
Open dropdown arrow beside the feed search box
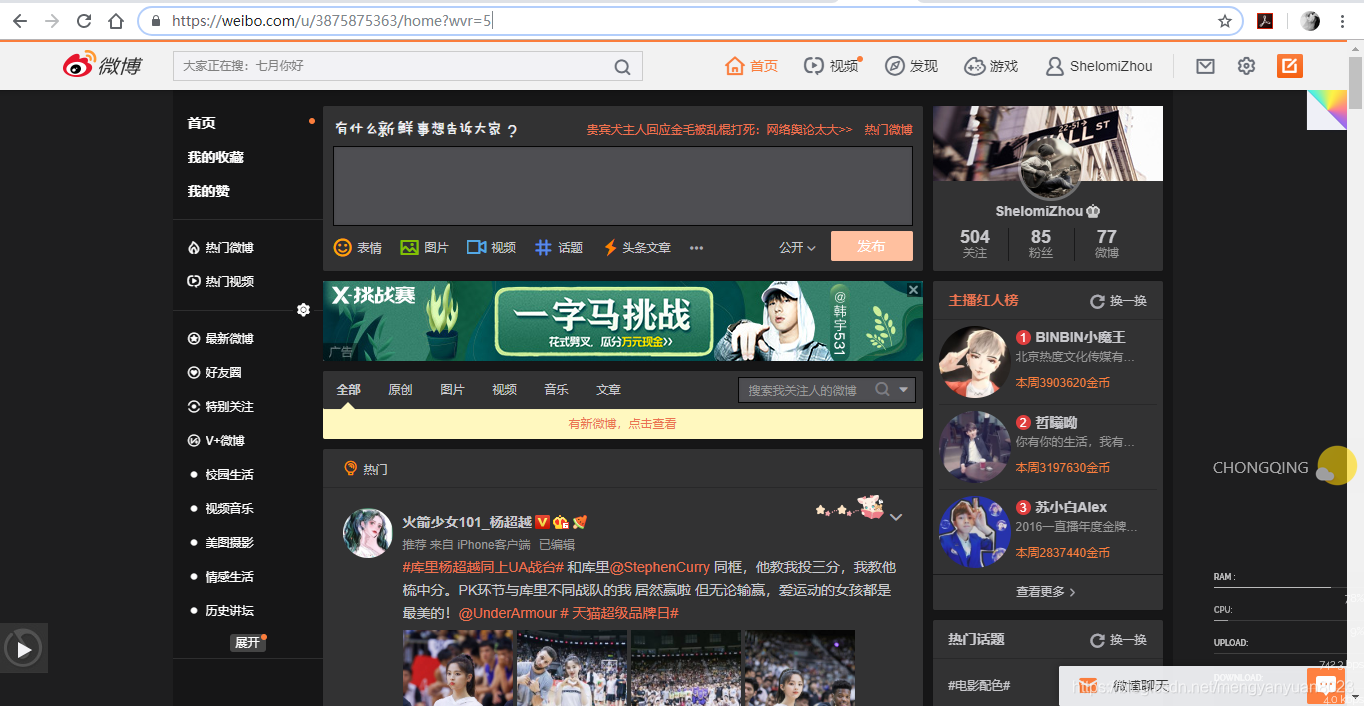click(904, 390)
